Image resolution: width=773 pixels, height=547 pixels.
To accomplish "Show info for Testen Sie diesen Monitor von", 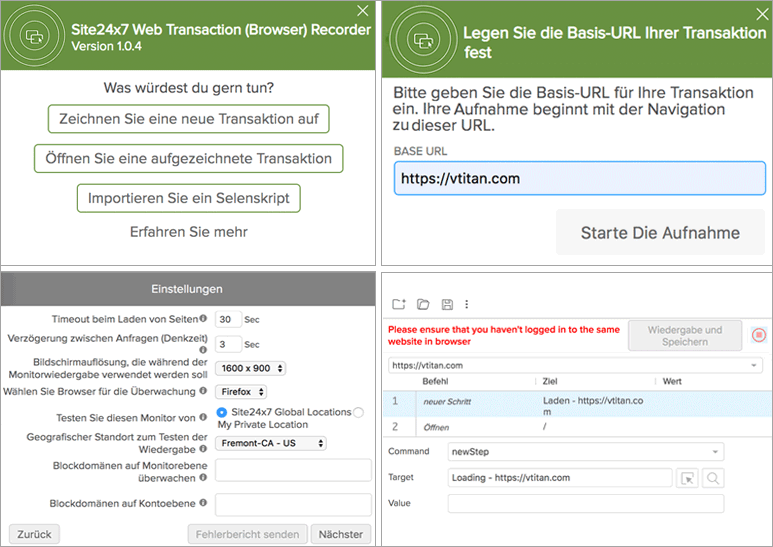I will pos(203,417).
